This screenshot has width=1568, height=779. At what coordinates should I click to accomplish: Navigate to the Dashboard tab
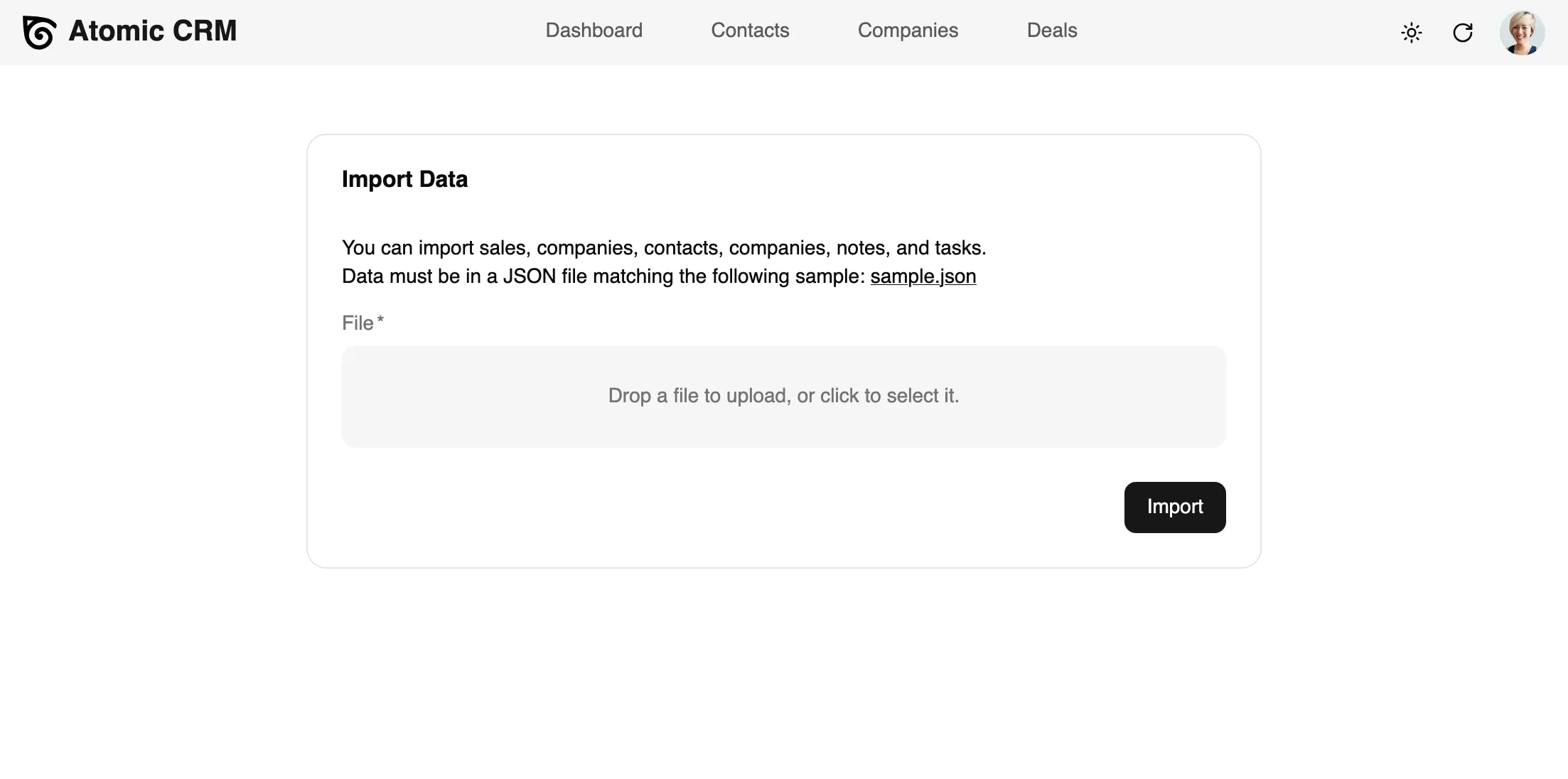594,31
